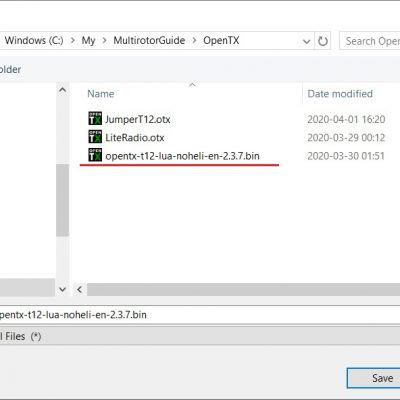
Task: Expand the chevron after Windows (C:)
Action: [x=72, y=41]
